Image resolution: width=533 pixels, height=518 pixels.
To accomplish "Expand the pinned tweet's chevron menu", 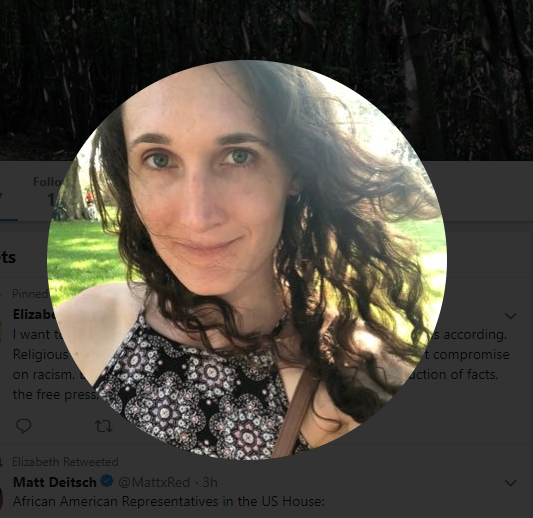I will (x=511, y=316).
